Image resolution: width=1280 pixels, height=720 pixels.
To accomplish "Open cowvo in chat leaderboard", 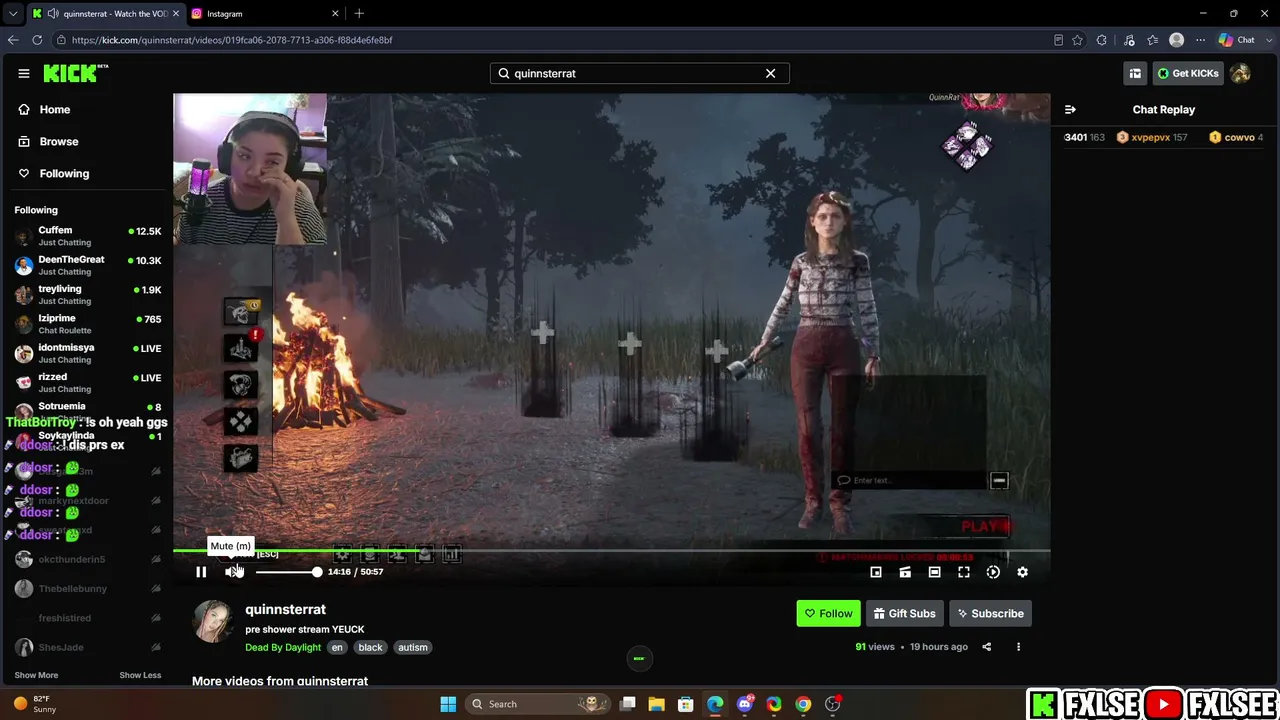I will [x=1237, y=138].
